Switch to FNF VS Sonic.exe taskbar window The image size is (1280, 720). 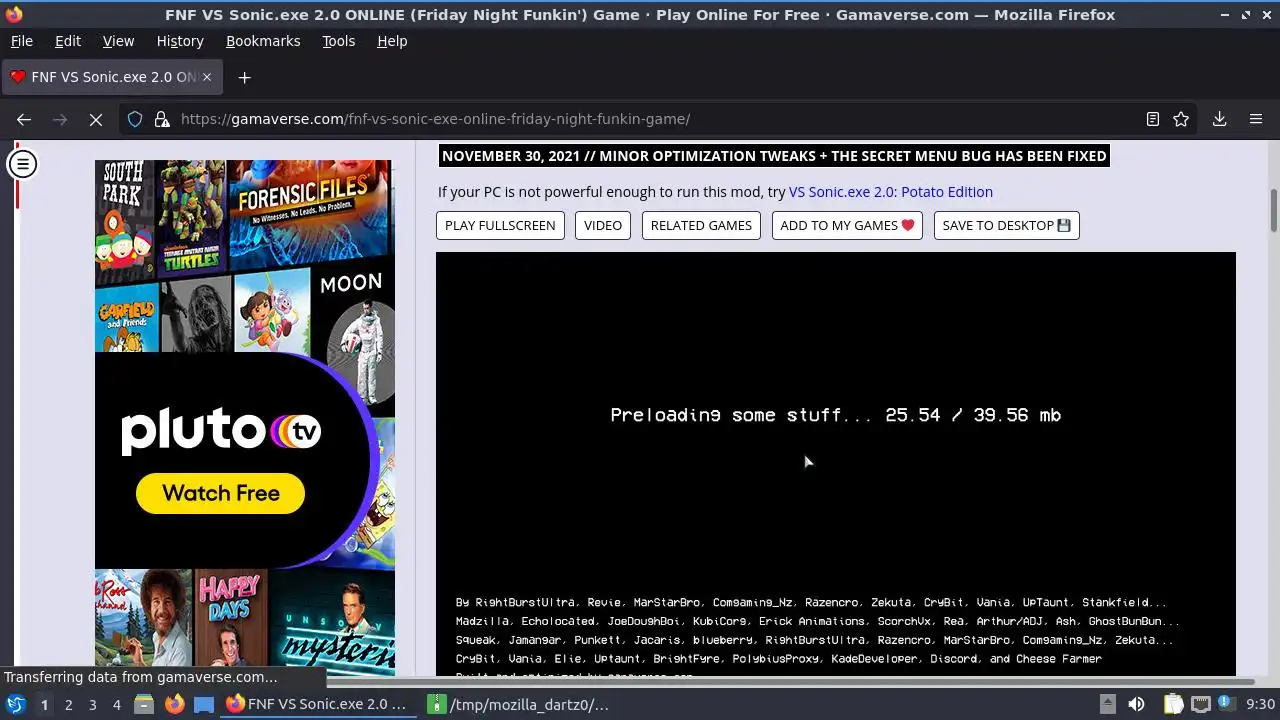(x=317, y=704)
